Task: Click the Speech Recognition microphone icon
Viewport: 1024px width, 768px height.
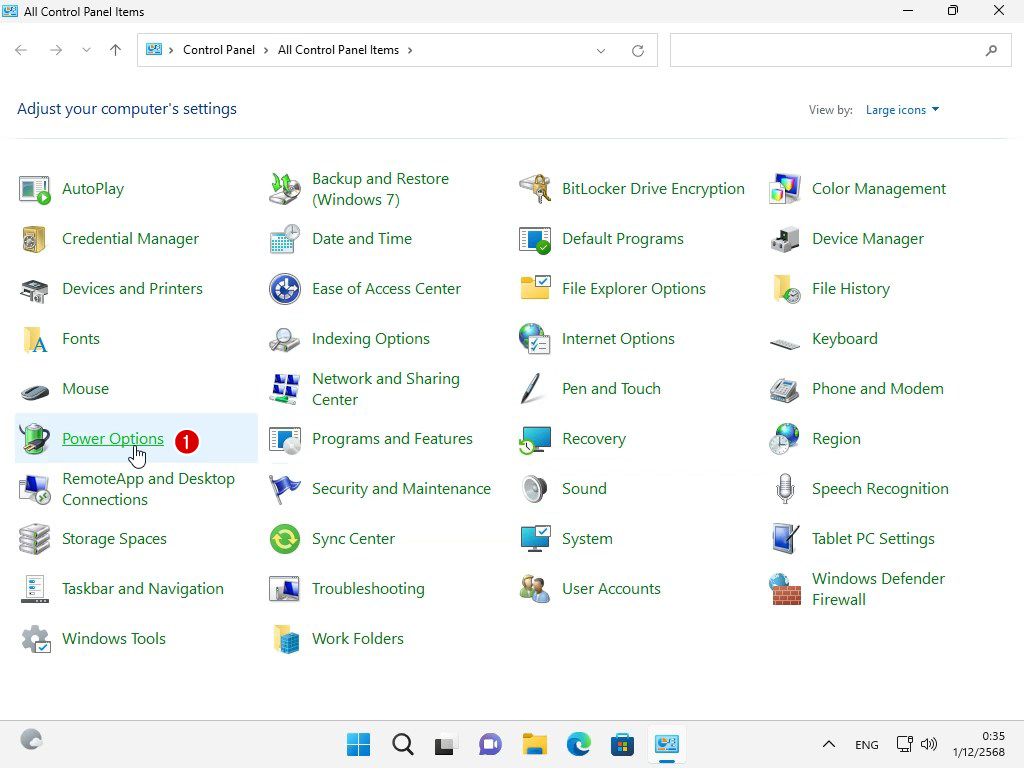Action: [785, 489]
